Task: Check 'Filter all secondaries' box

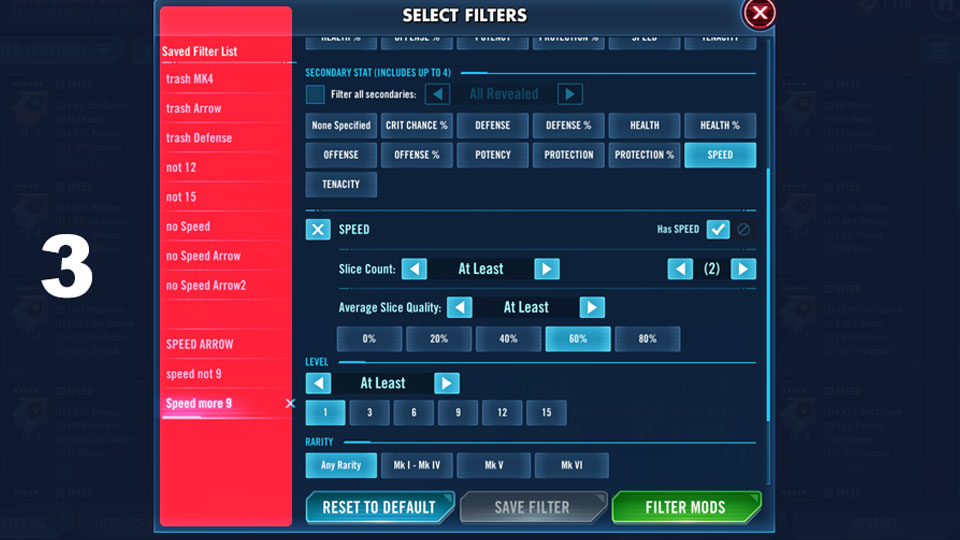Action: click(x=315, y=94)
